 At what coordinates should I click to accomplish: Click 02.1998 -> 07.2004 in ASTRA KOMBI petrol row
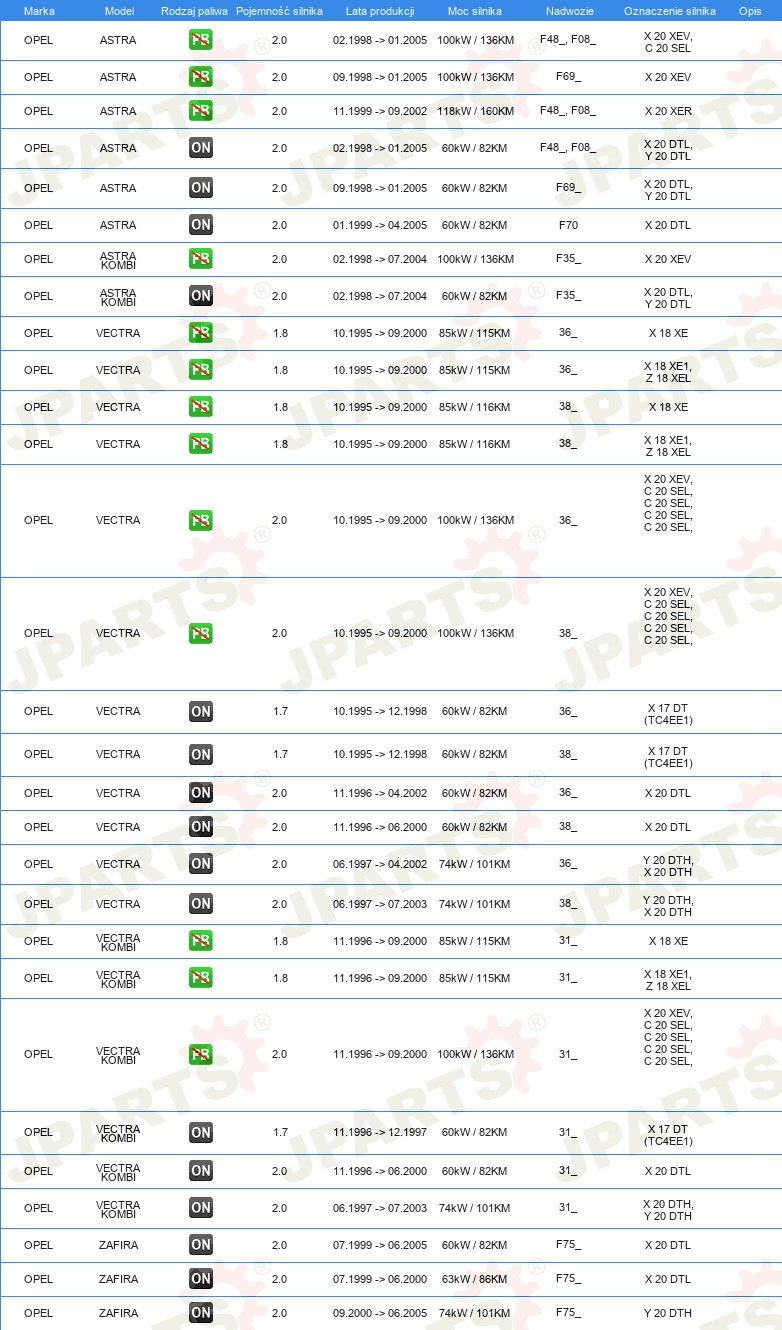380,259
